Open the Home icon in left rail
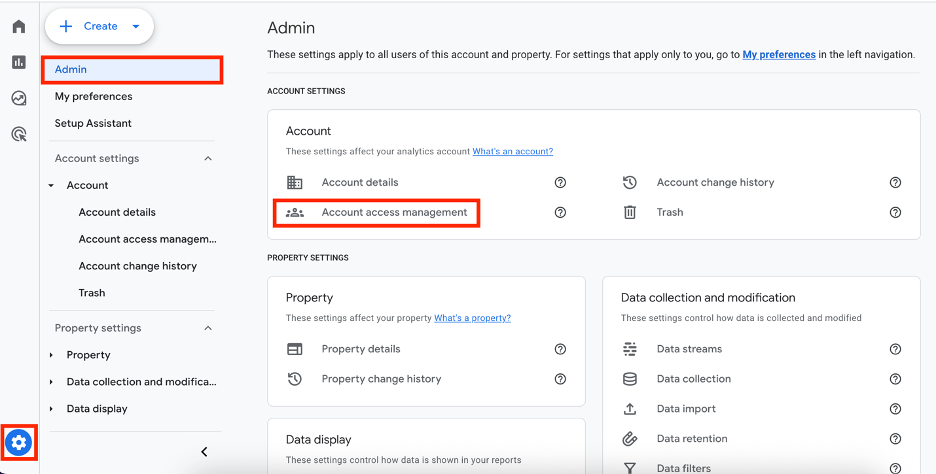936x474 pixels. [19, 26]
